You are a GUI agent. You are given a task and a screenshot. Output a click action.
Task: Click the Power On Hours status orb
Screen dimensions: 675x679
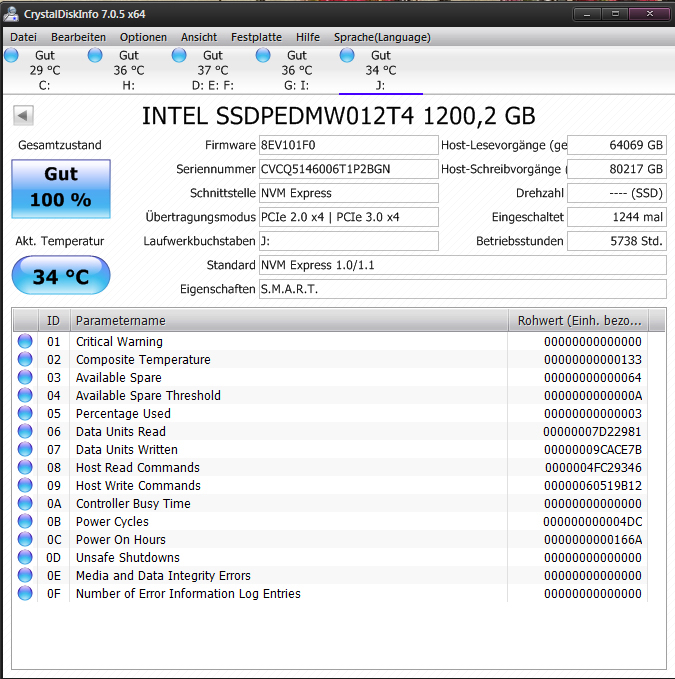click(x=25, y=540)
